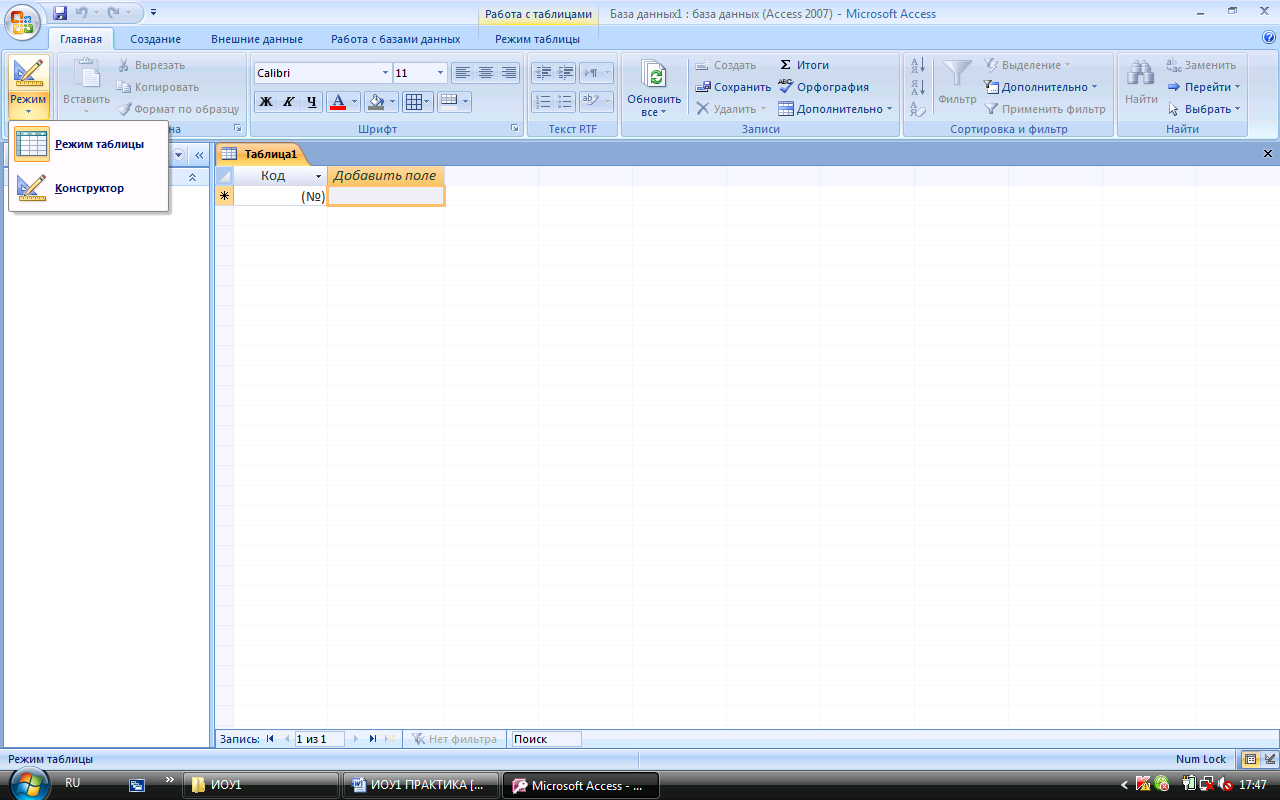
Task: Set font color with the red A
Action: pyautogui.click(x=337, y=102)
